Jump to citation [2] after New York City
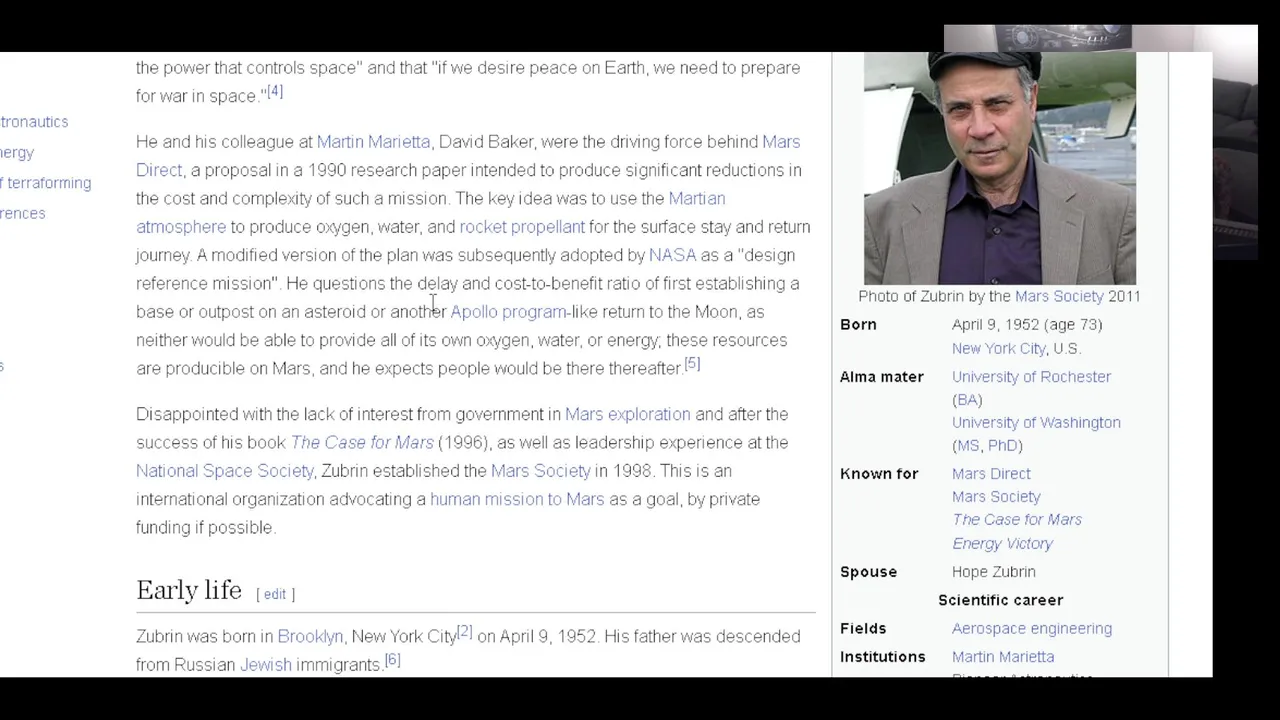The image size is (1280, 720). point(464,632)
